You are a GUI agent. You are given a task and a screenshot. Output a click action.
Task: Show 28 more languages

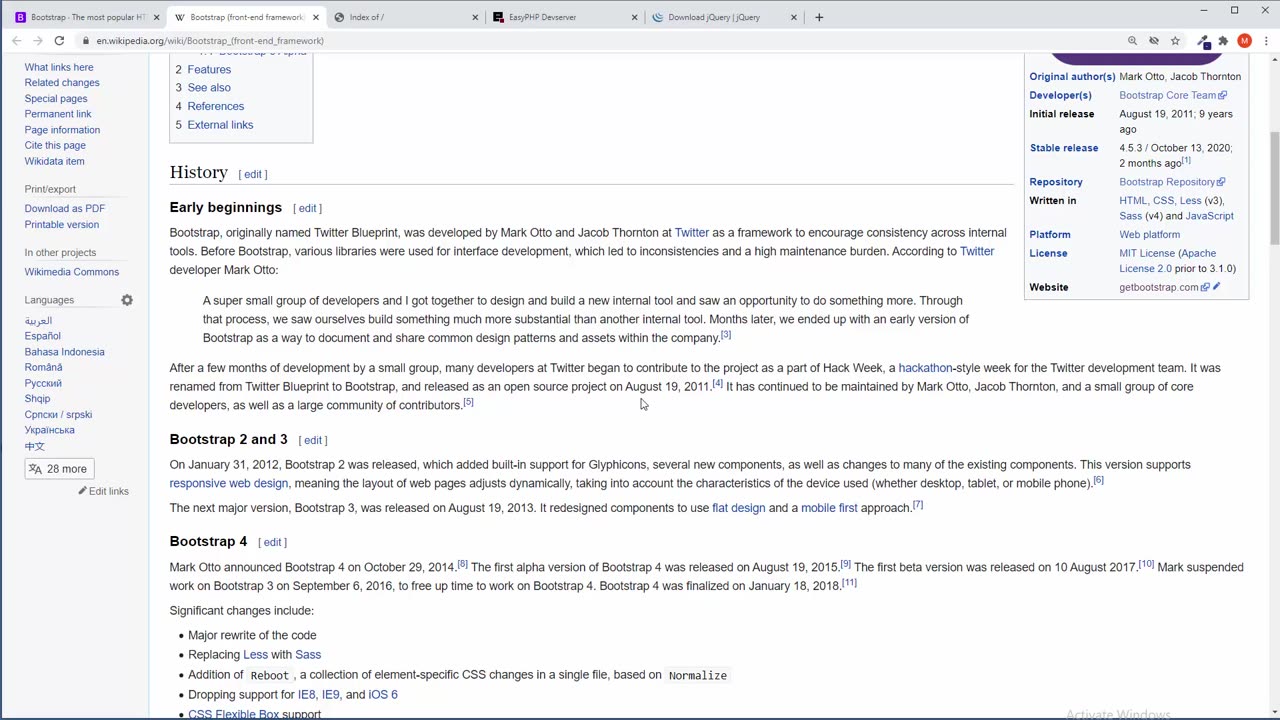[59, 469]
